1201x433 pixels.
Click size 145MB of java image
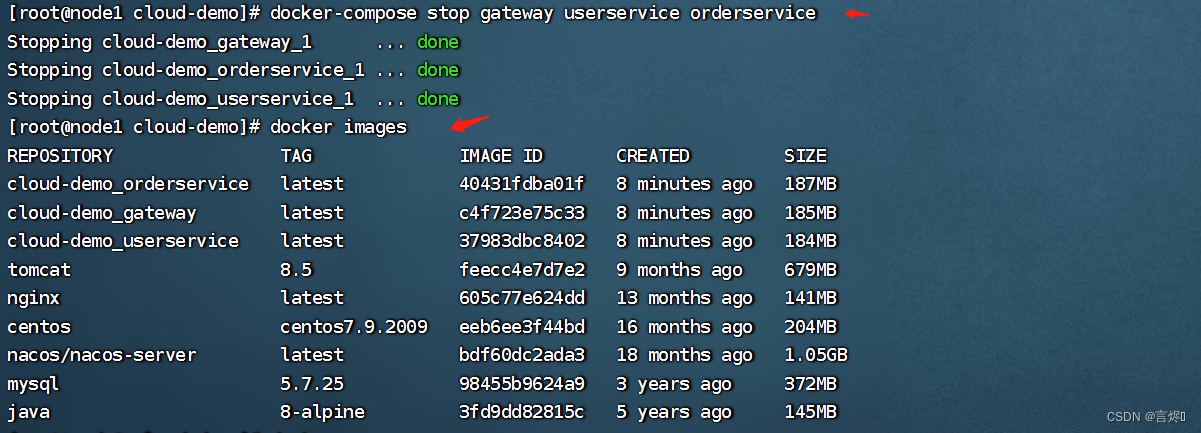tap(811, 412)
